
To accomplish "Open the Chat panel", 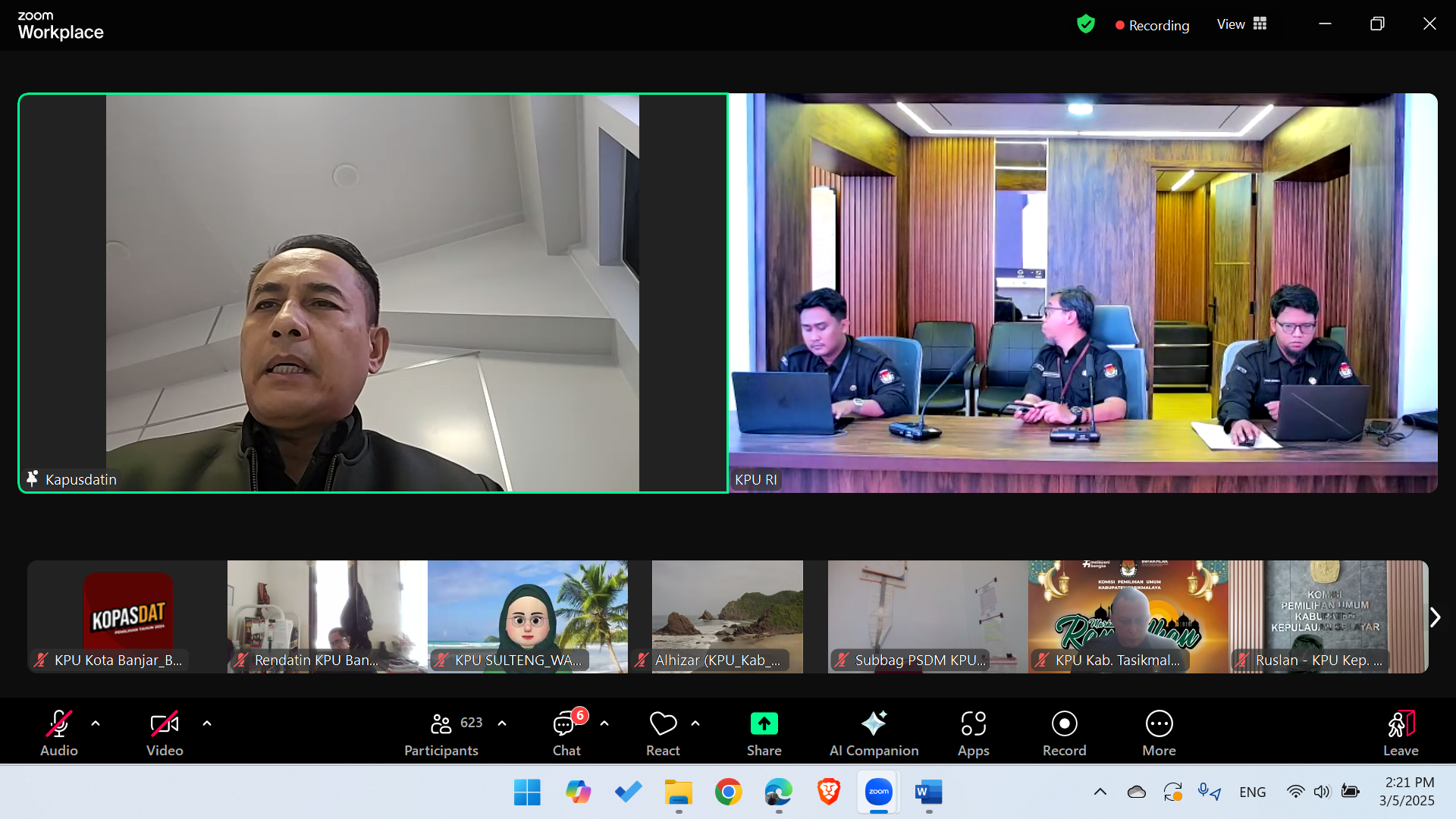I will tap(566, 733).
